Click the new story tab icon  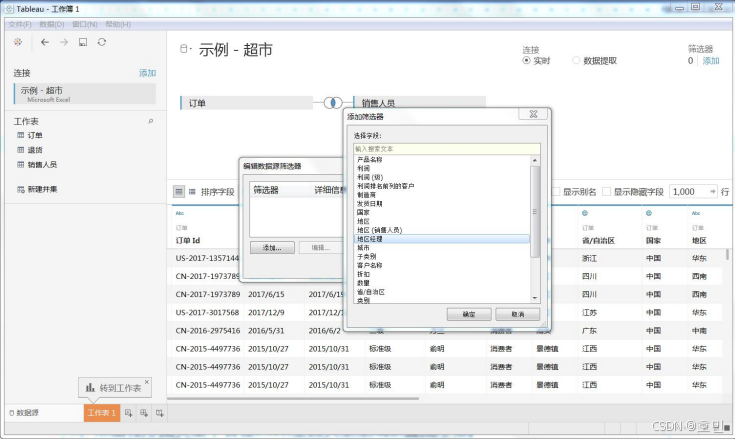[x=160, y=413]
